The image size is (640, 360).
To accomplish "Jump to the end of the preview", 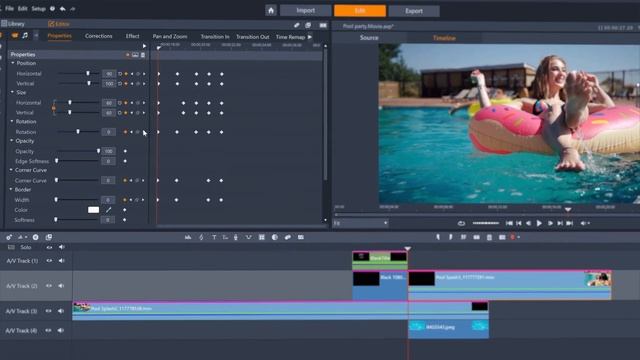I will coord(570,223).
